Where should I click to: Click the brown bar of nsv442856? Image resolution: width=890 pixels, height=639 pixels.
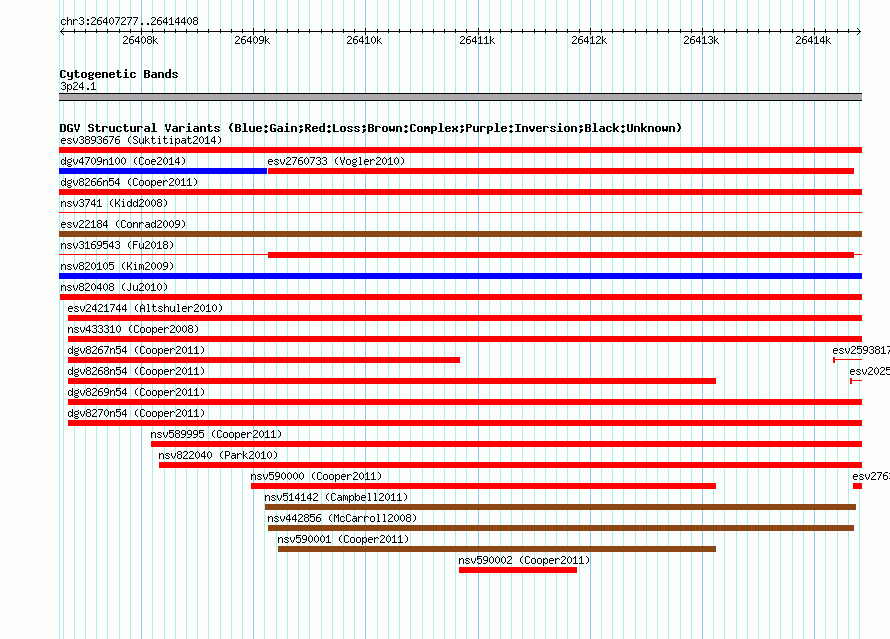coord(561,528)
